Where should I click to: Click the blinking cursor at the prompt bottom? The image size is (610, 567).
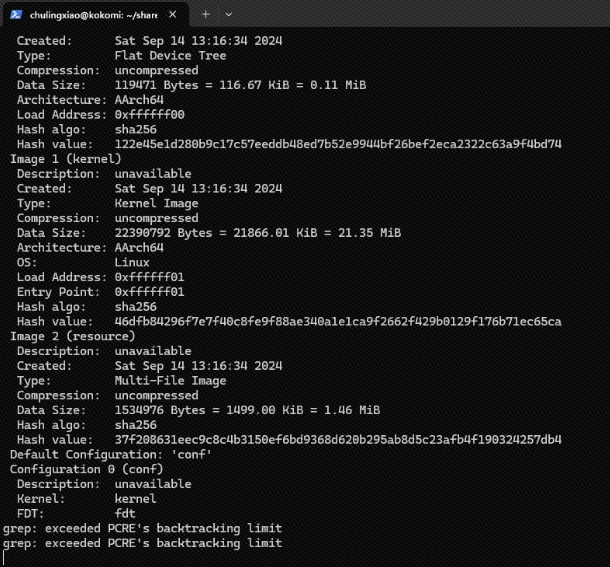pyautogui.click(x=4, y=558)
